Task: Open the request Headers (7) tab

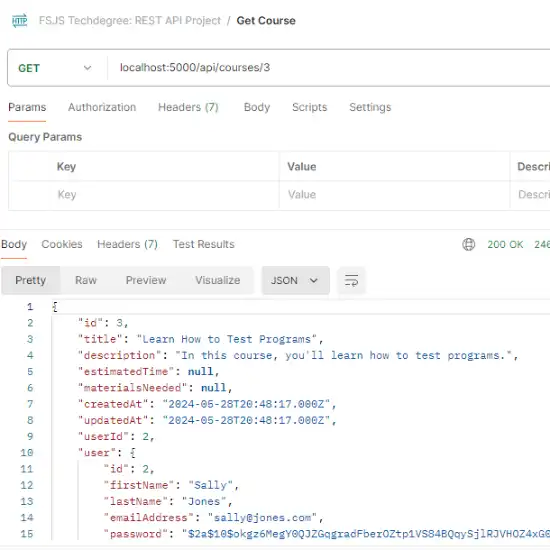Action: click(x=188, y=107)
